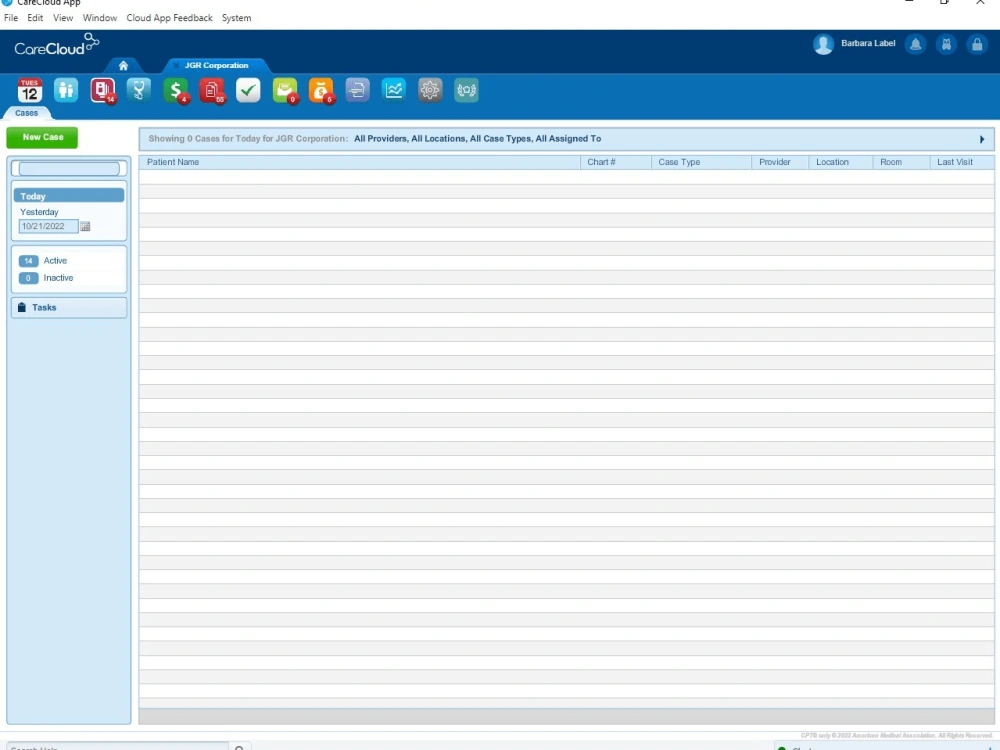
Task: Open the purple fax/printer icon
Action: (x=357, y=91)
